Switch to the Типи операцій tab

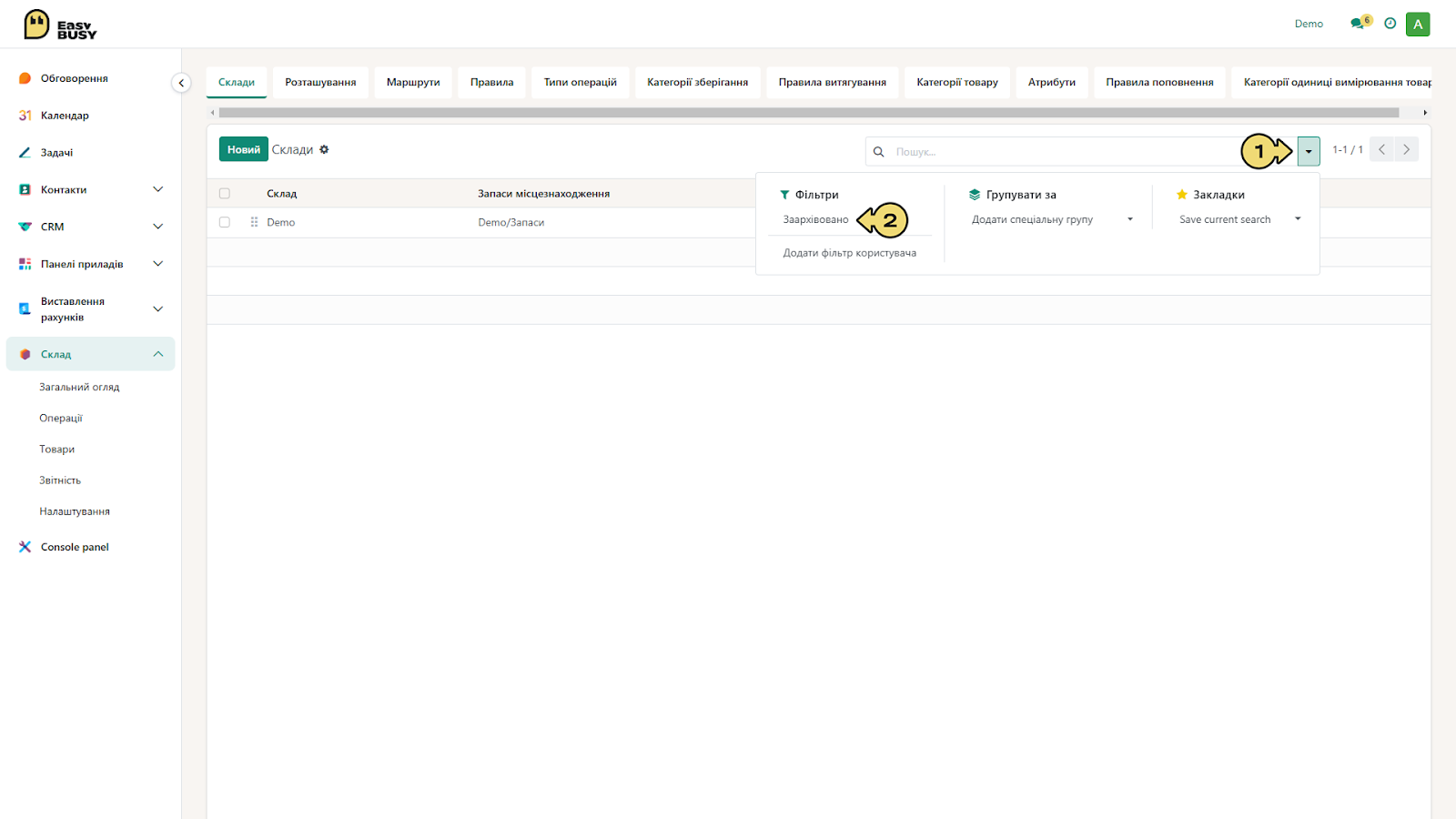581,82
